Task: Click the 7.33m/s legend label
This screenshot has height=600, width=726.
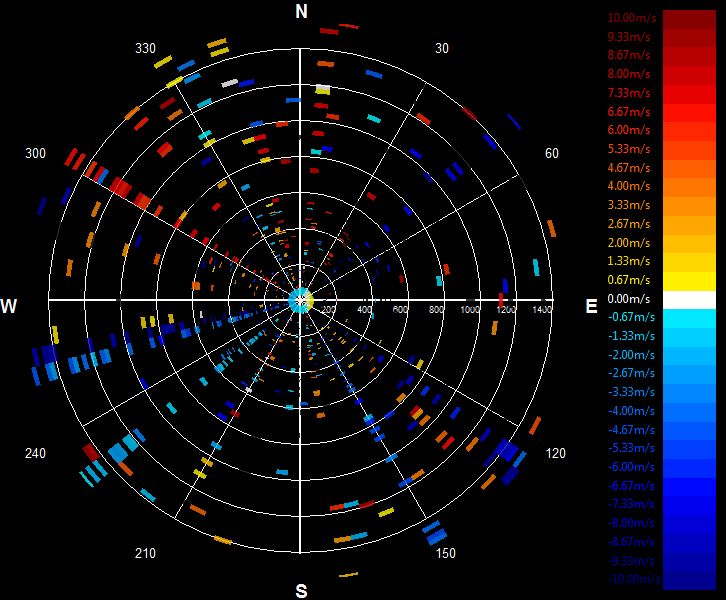Action: (629, 93)
